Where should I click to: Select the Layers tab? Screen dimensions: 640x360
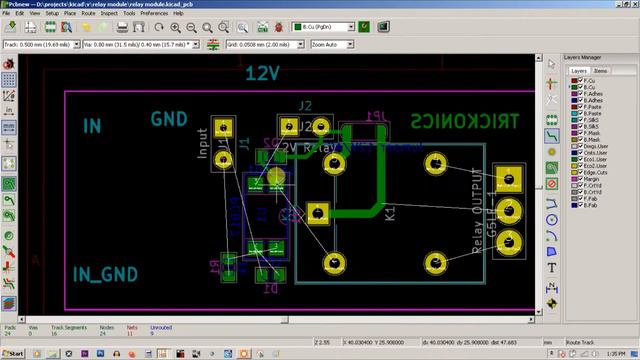pyautogui.click(x=579, y=71)
